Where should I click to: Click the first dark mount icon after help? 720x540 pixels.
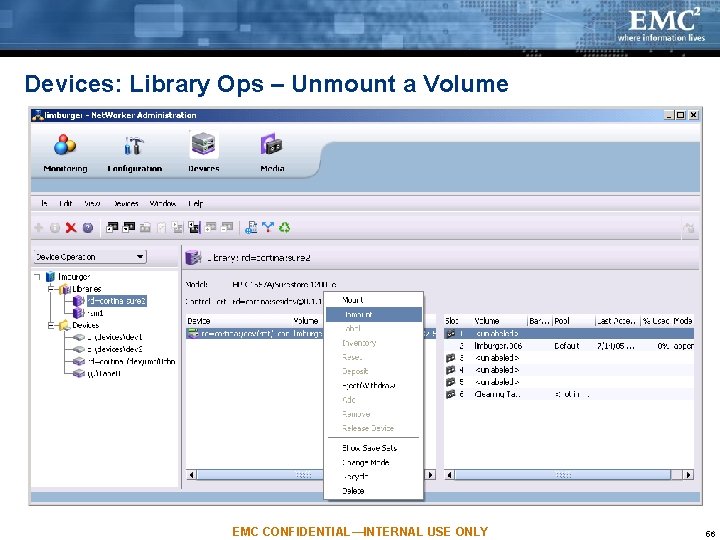tap(112, 228)
